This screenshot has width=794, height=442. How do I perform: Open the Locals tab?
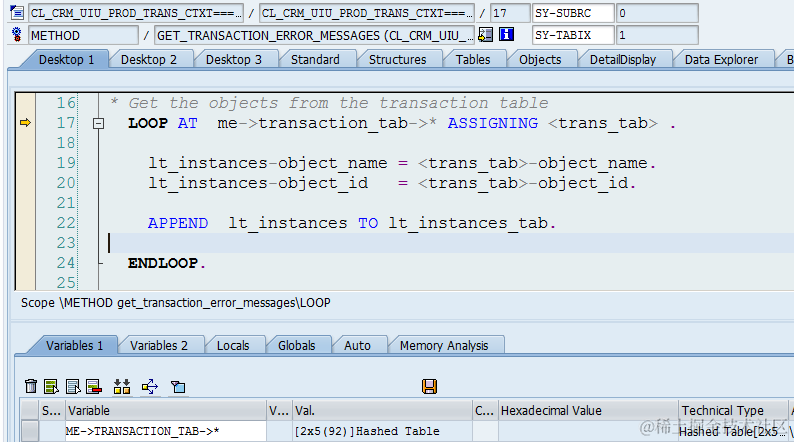coord(233,346)
